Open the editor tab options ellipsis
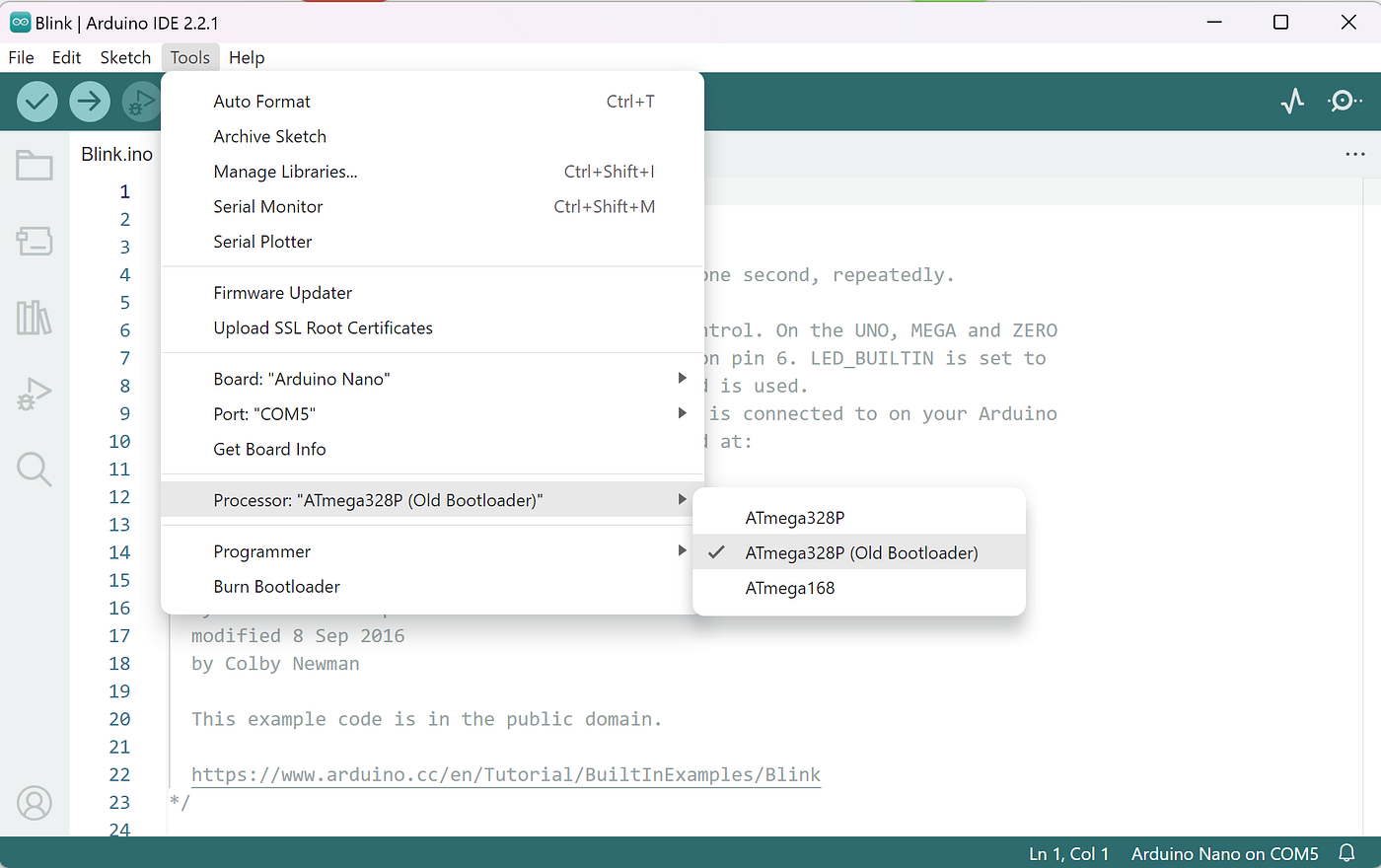The image size is (1381, 868). pos(1355,154)
